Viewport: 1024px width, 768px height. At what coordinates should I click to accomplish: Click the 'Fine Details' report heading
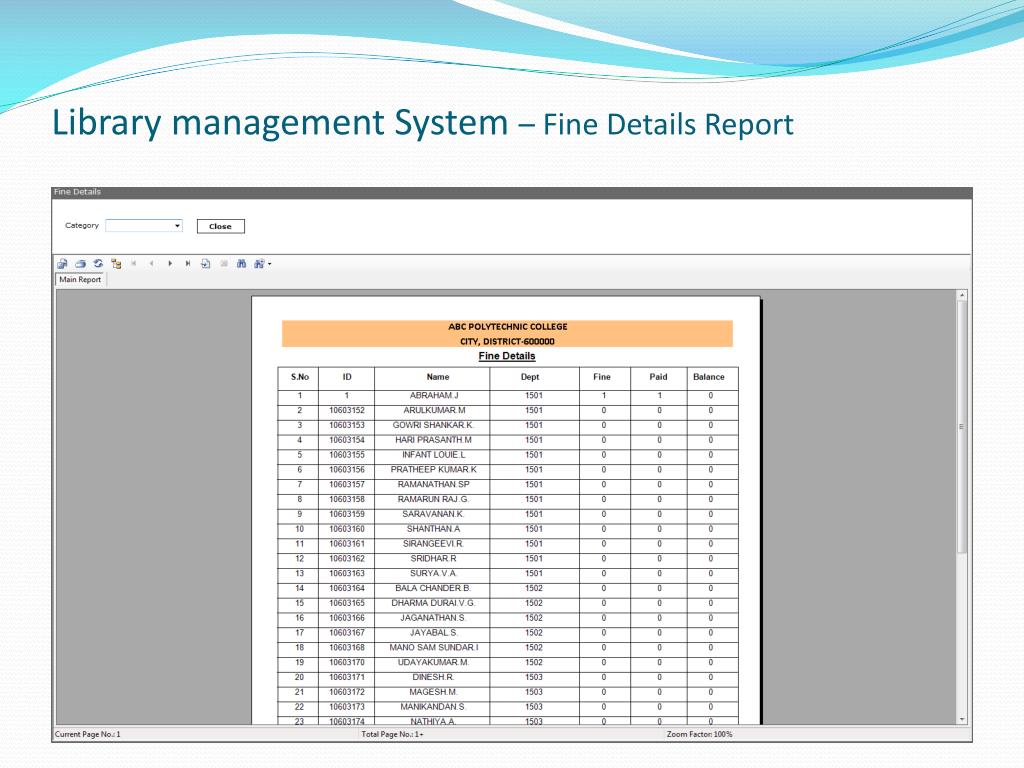coord(507,356)
